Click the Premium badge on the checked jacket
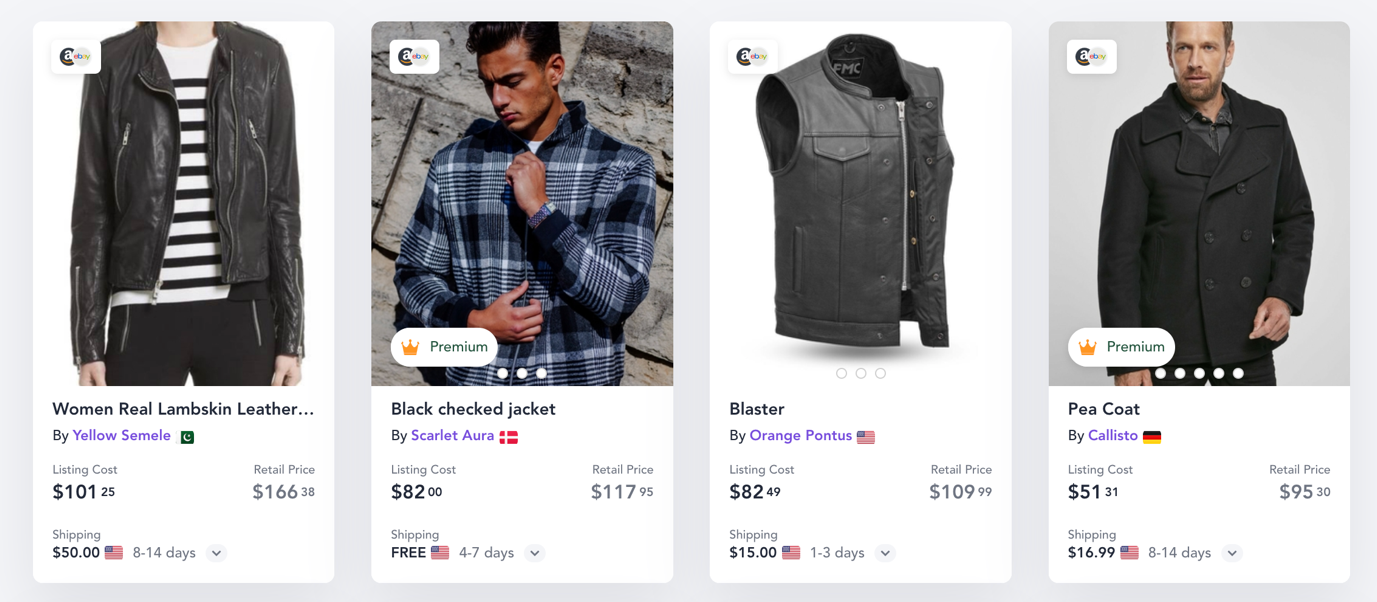Viewport: 1377px width, 602px height. tap(443, 347)
